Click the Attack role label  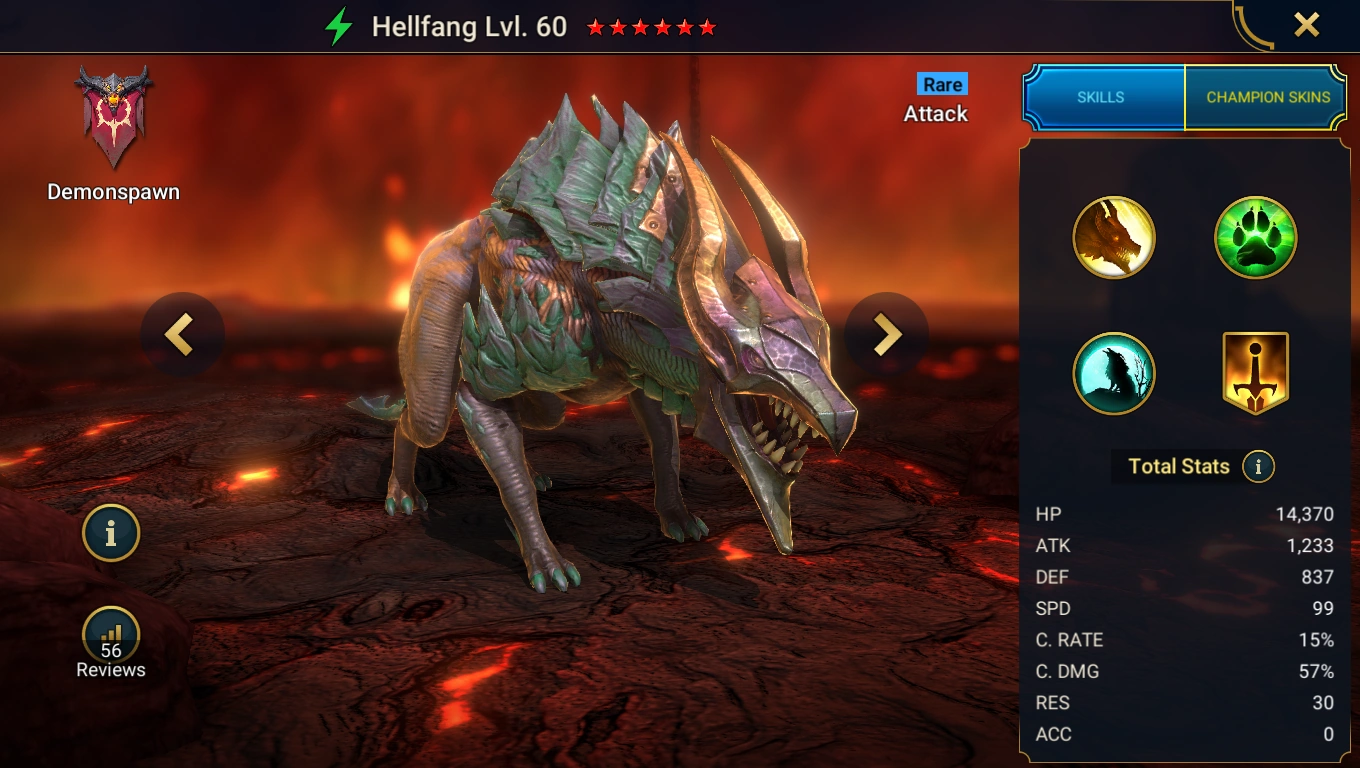tap(936, 114)
